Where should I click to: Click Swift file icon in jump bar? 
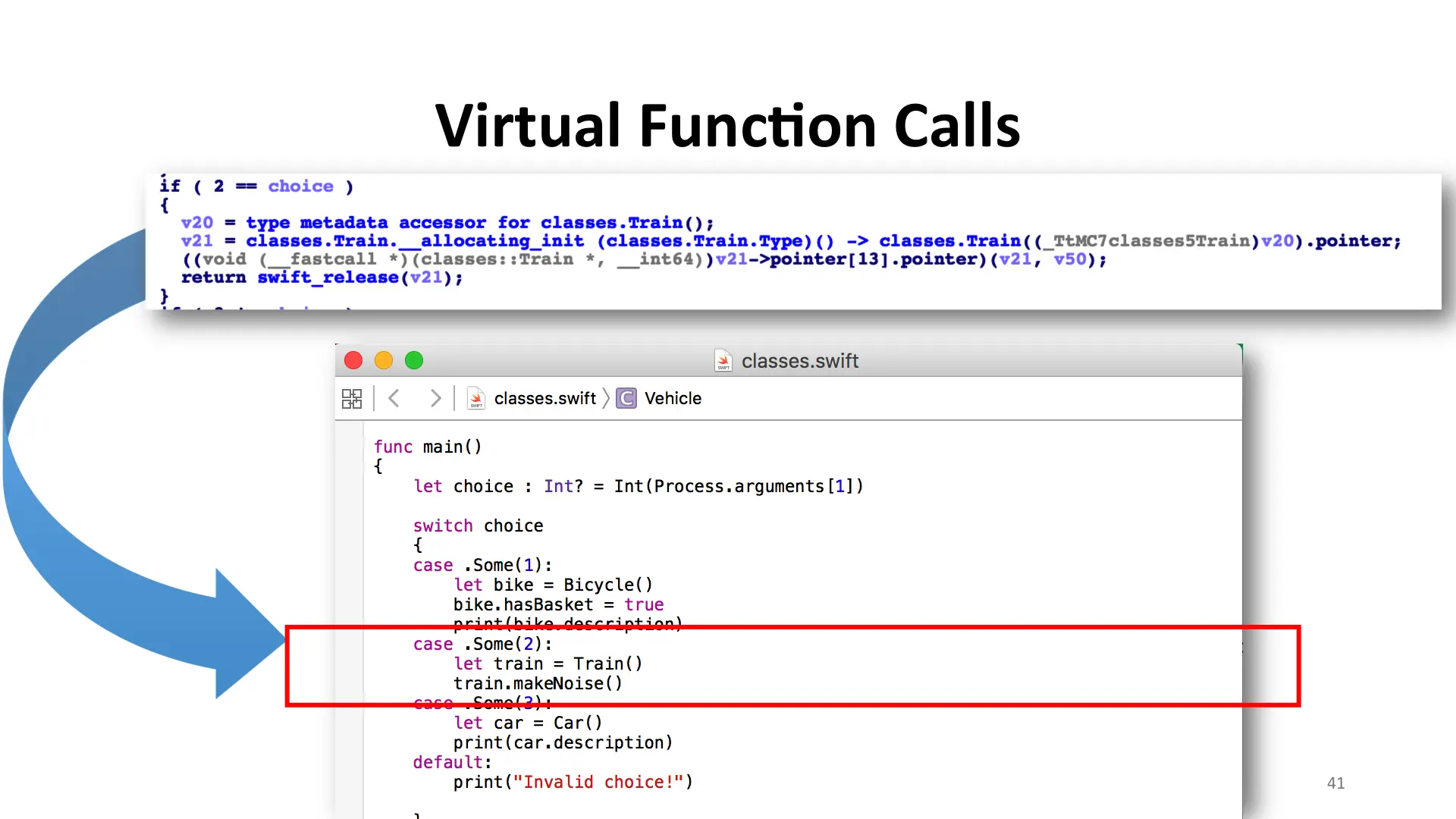(x=476, y=399)
